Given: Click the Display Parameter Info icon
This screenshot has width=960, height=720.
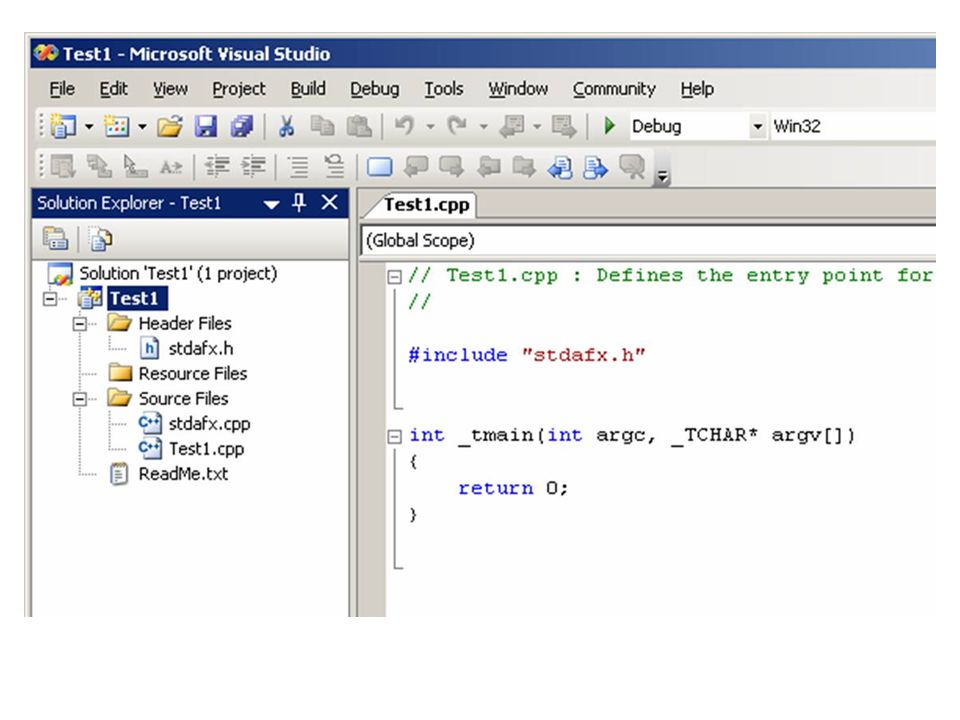Looking at the screenshot, I should pyautogui.click(x=99, y=167).
